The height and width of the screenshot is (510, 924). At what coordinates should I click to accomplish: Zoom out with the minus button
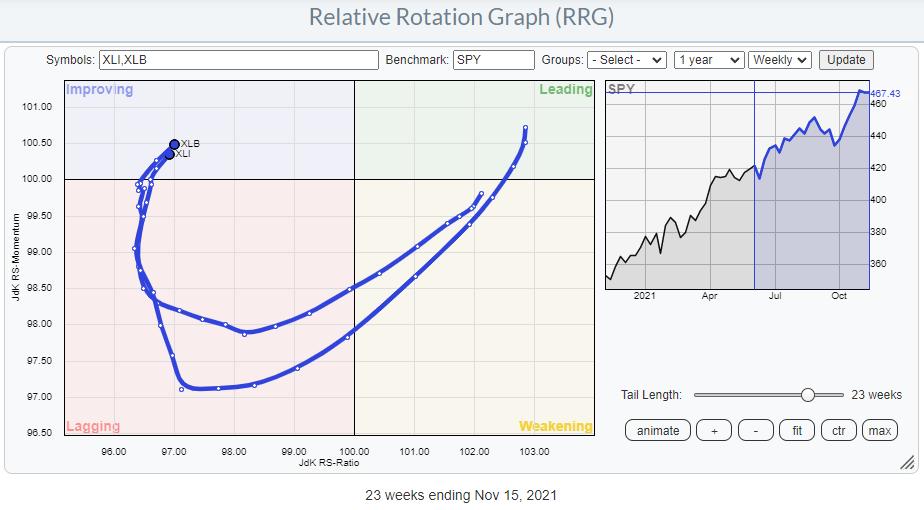point(755,431)
